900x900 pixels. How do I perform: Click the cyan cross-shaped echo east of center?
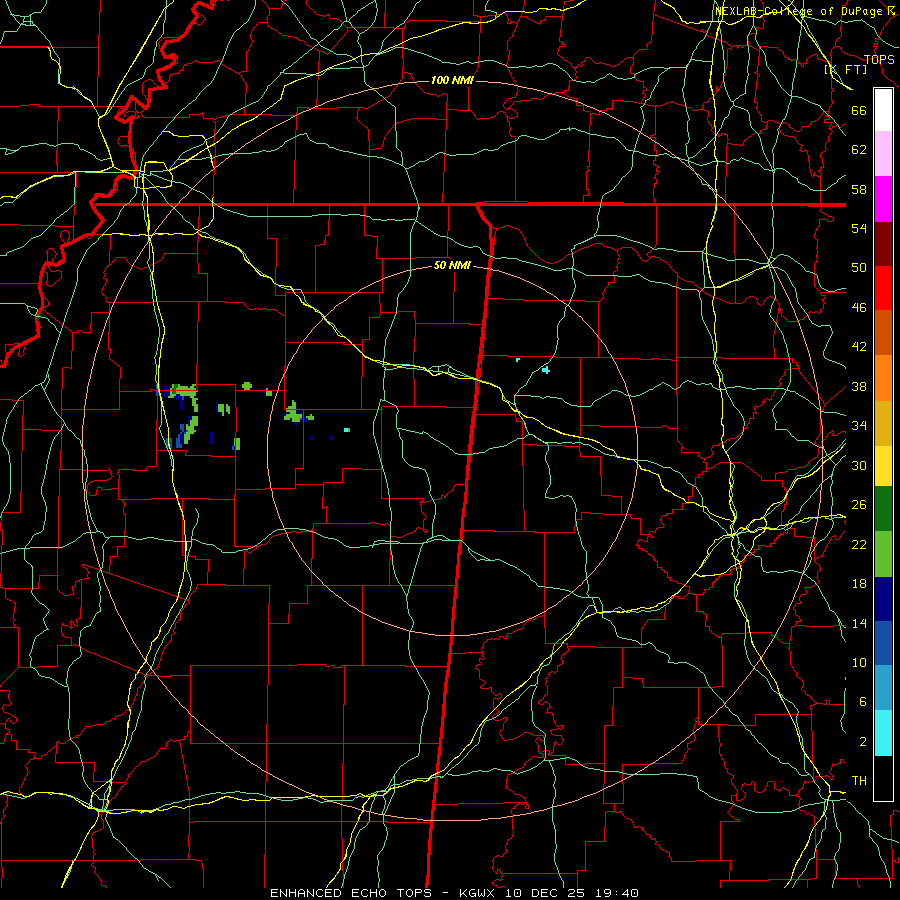(x=546, y=370)
